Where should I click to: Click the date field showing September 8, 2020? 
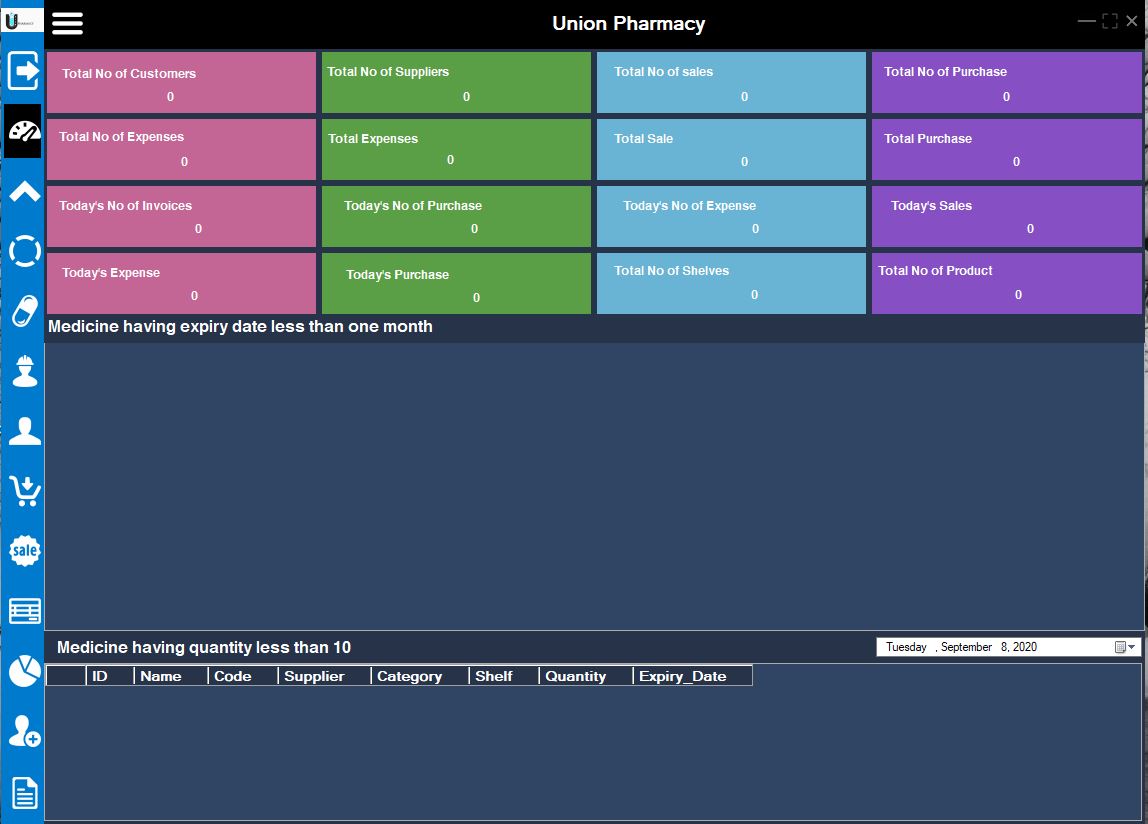coord(1008,647)
